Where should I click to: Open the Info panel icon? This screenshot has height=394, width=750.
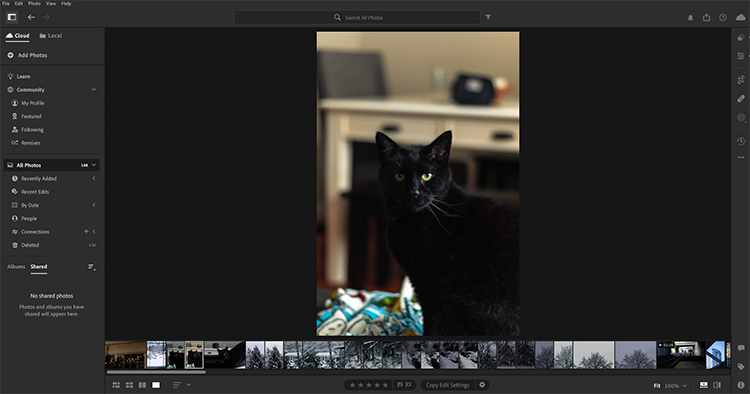click(x=741, y=385)
